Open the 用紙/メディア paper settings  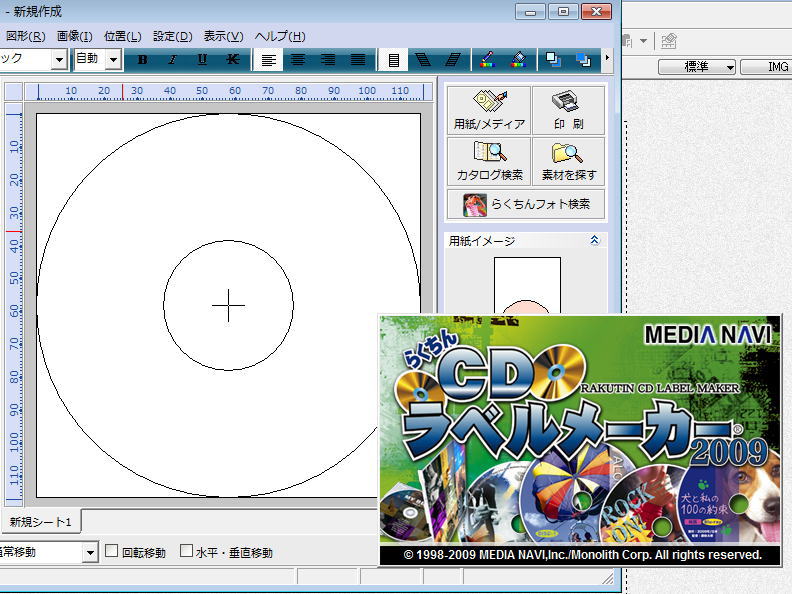click(x=489, y=110)
